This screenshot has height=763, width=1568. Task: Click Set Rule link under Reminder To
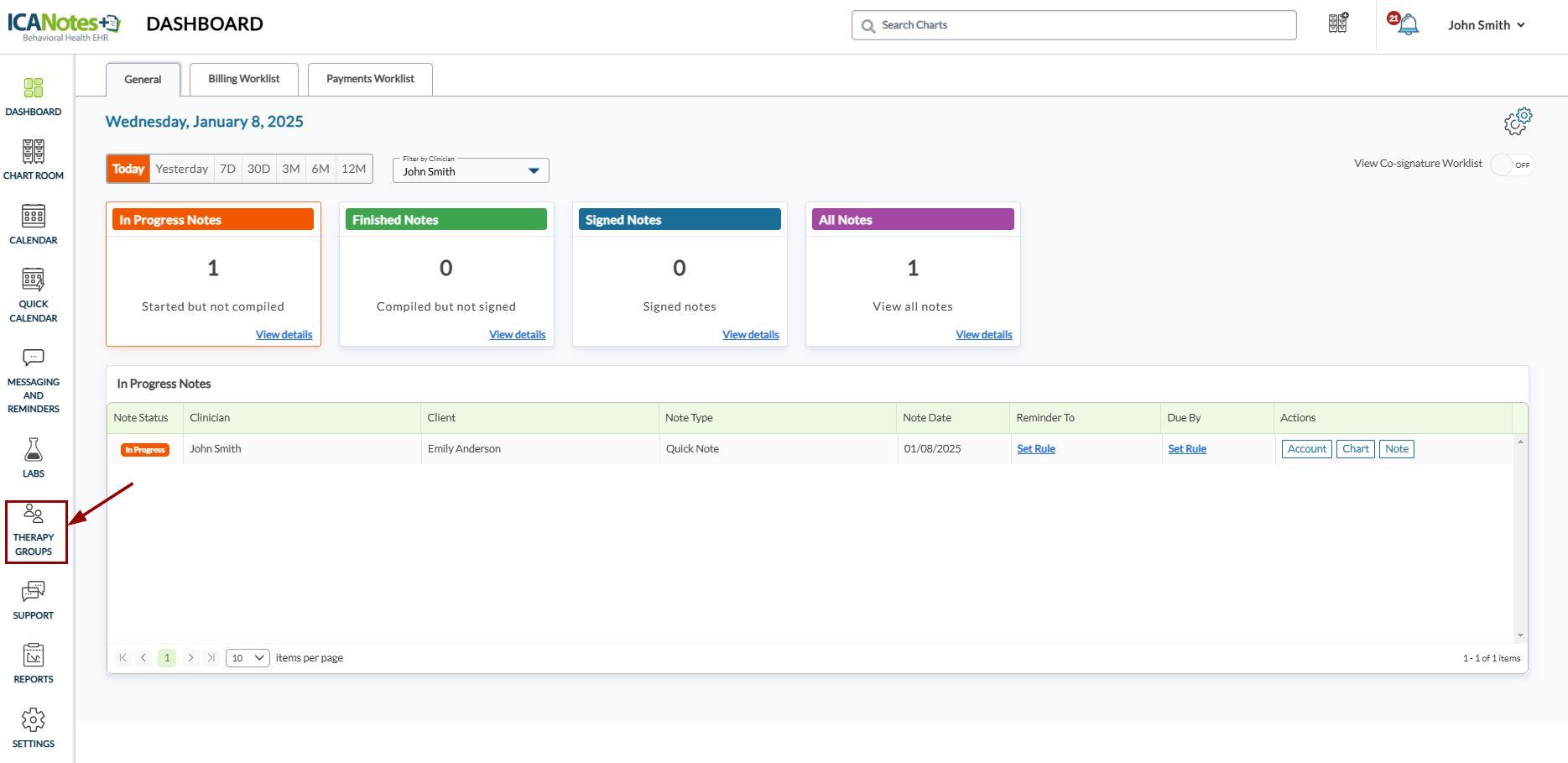tap(1036, 449)
